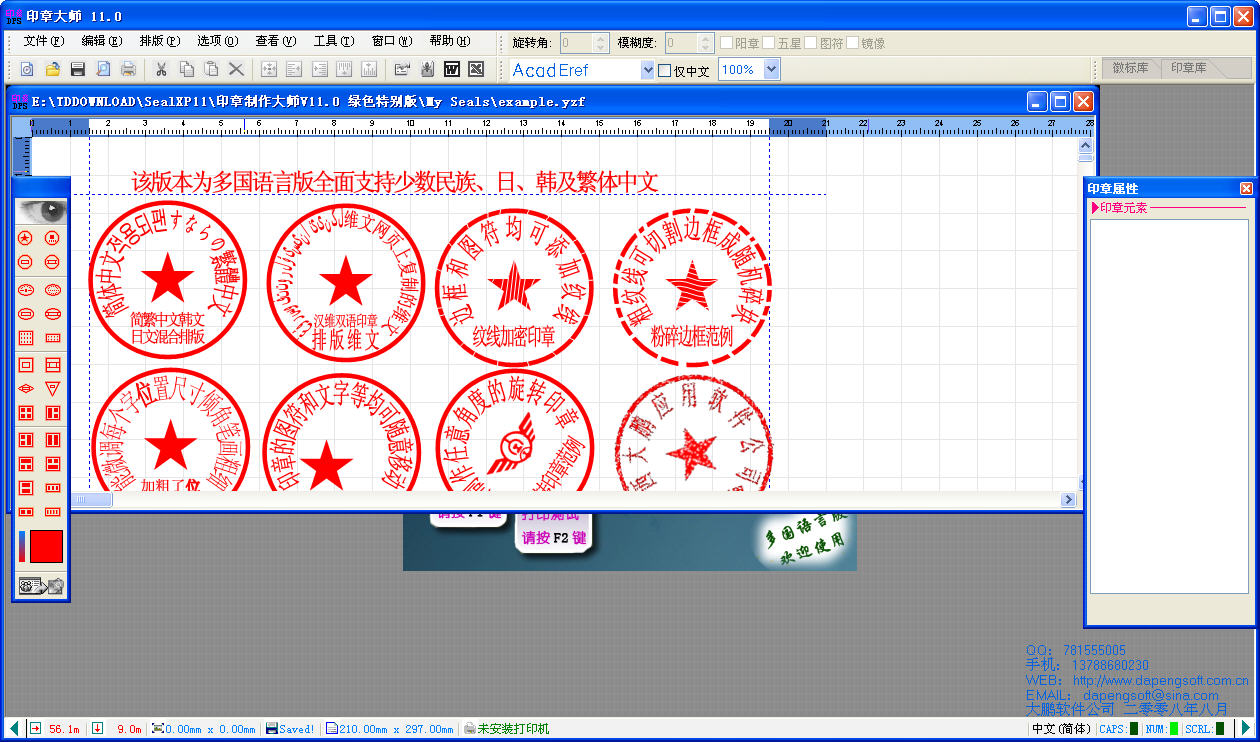Click the Print printer icon

coord(128,69)
